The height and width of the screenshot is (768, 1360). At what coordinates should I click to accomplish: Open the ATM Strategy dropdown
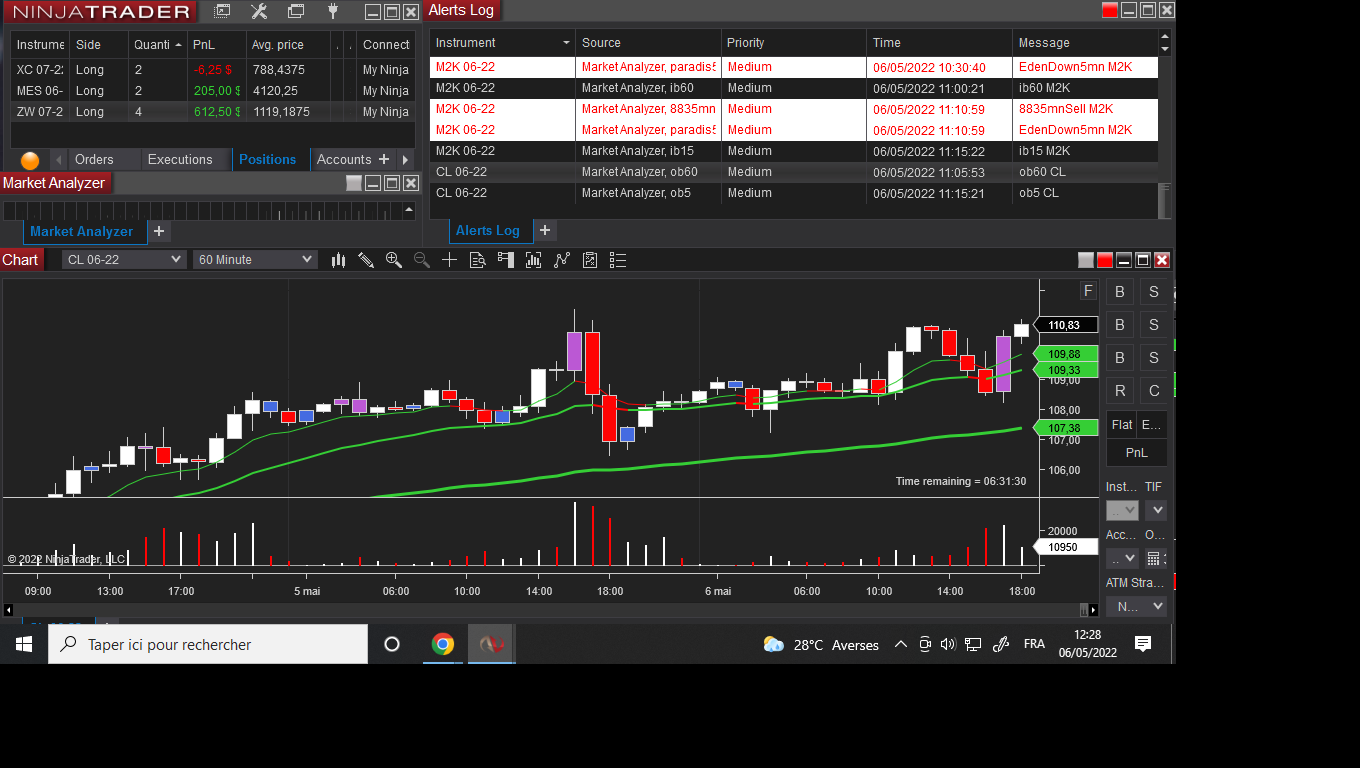(x=1137, y=607)
